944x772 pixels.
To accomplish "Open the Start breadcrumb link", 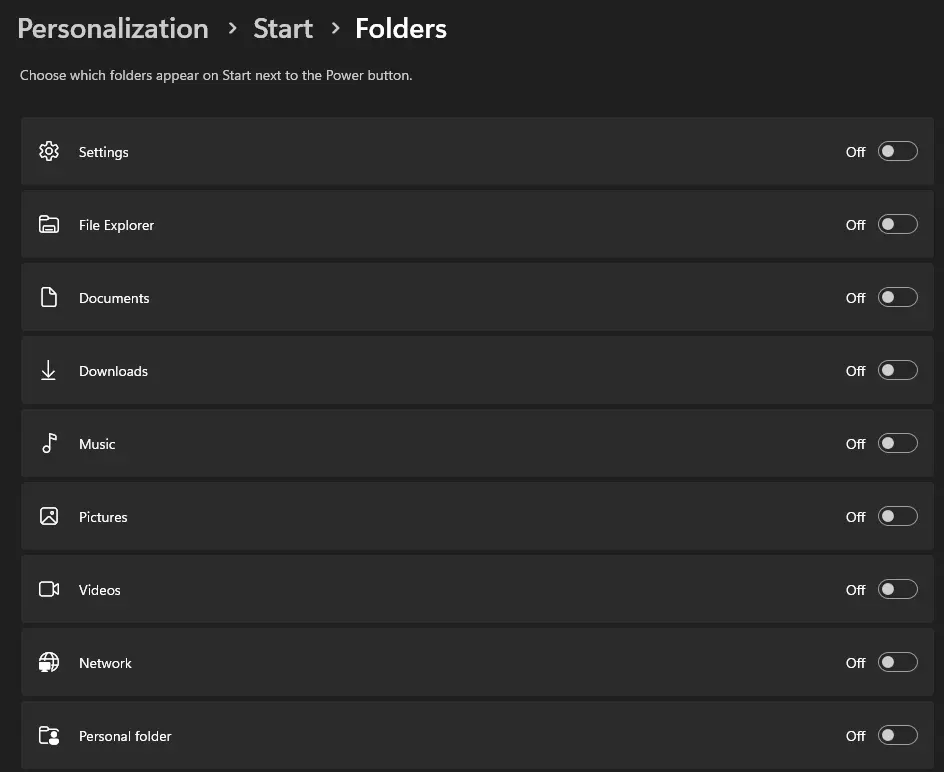I will click(283, 29).
